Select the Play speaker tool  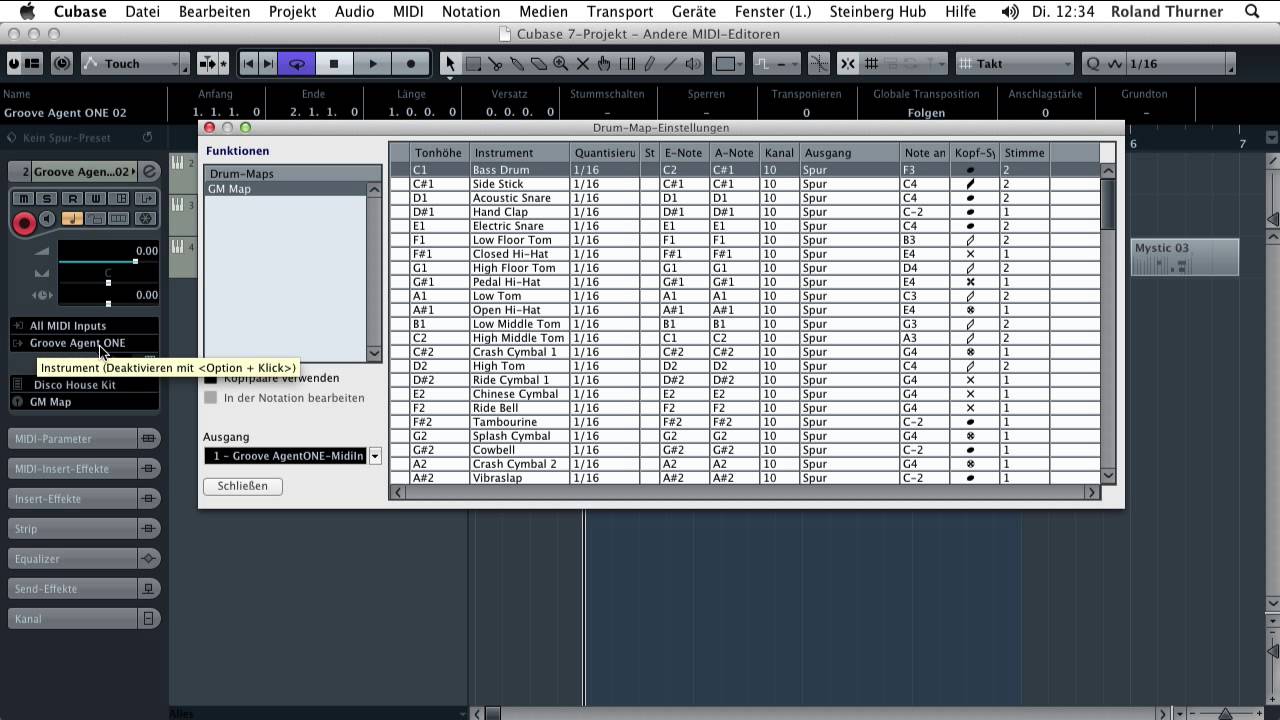[x=693, y=64]
